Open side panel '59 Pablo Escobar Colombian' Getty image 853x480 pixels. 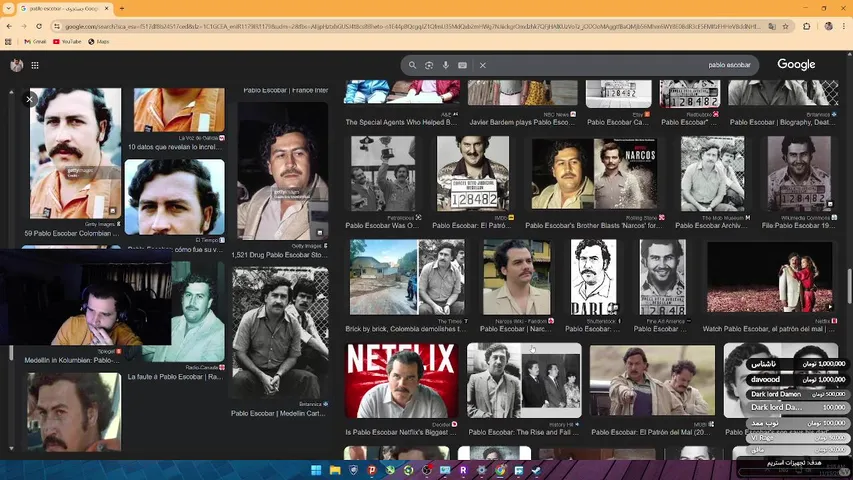[76, 153]
